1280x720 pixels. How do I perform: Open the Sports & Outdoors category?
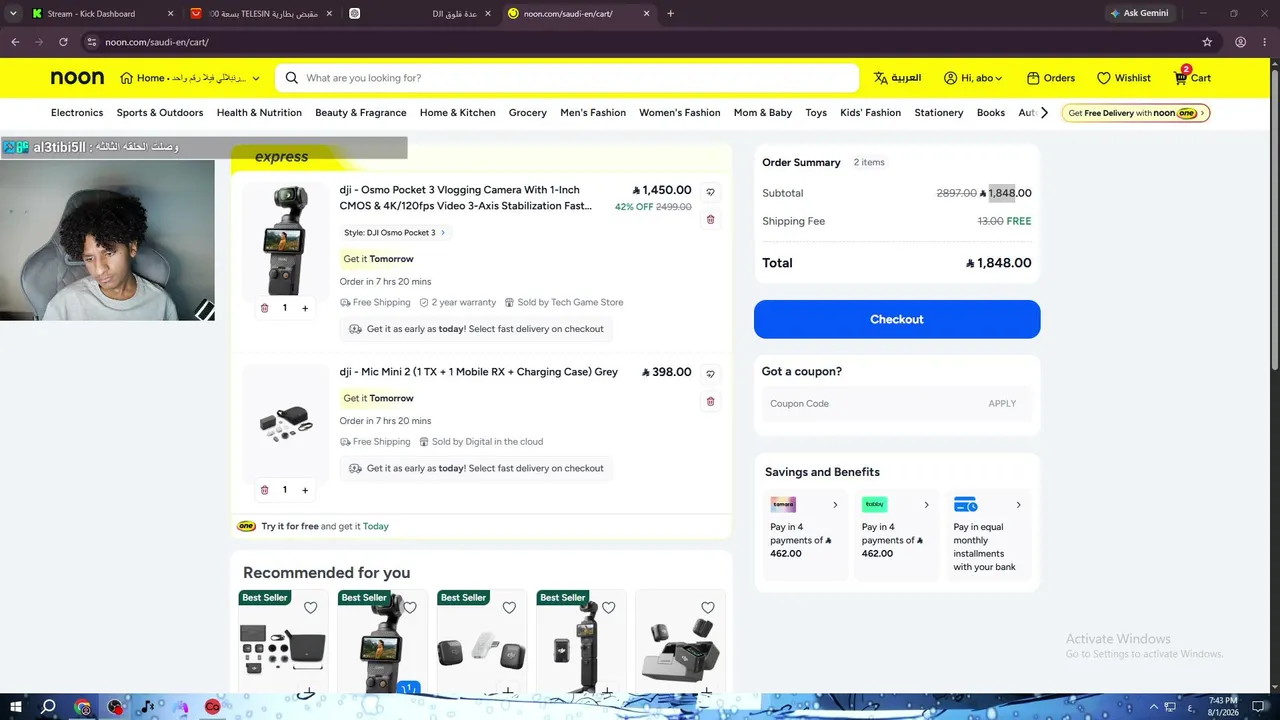click(x=160, y=113)
